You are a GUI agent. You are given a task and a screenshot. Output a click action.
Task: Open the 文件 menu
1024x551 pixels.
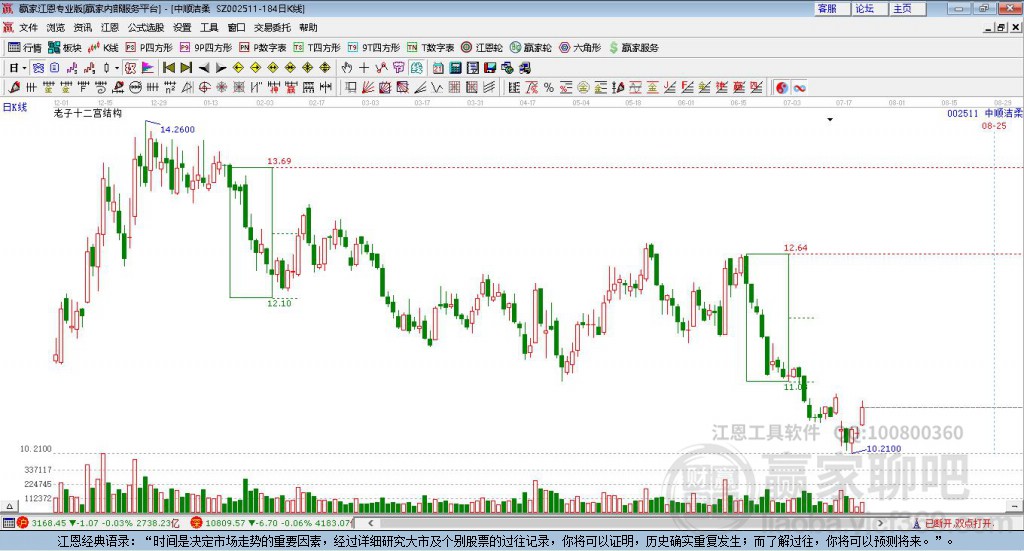(28, 27)
